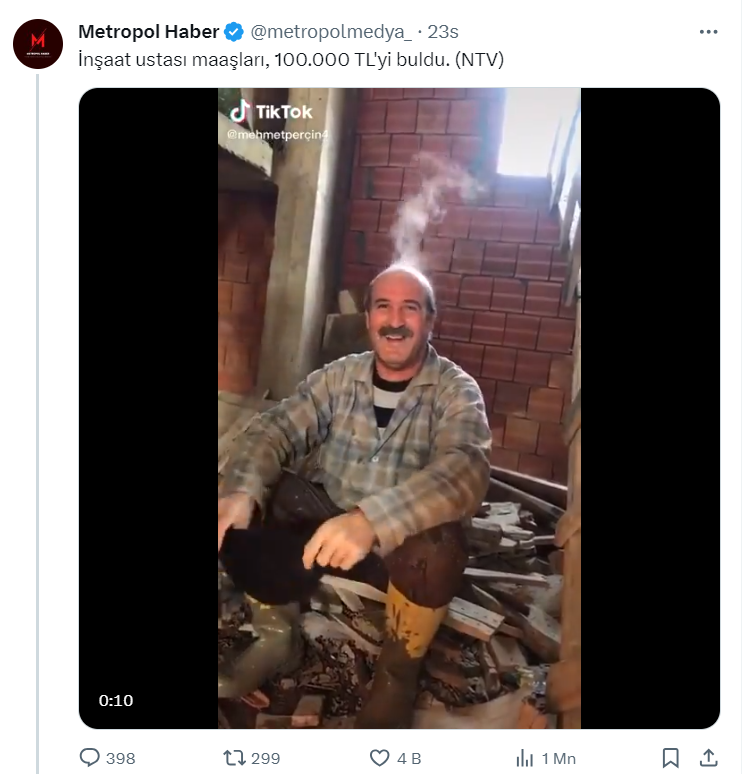Click the 23s timestamp

click(x=444, y=32)
